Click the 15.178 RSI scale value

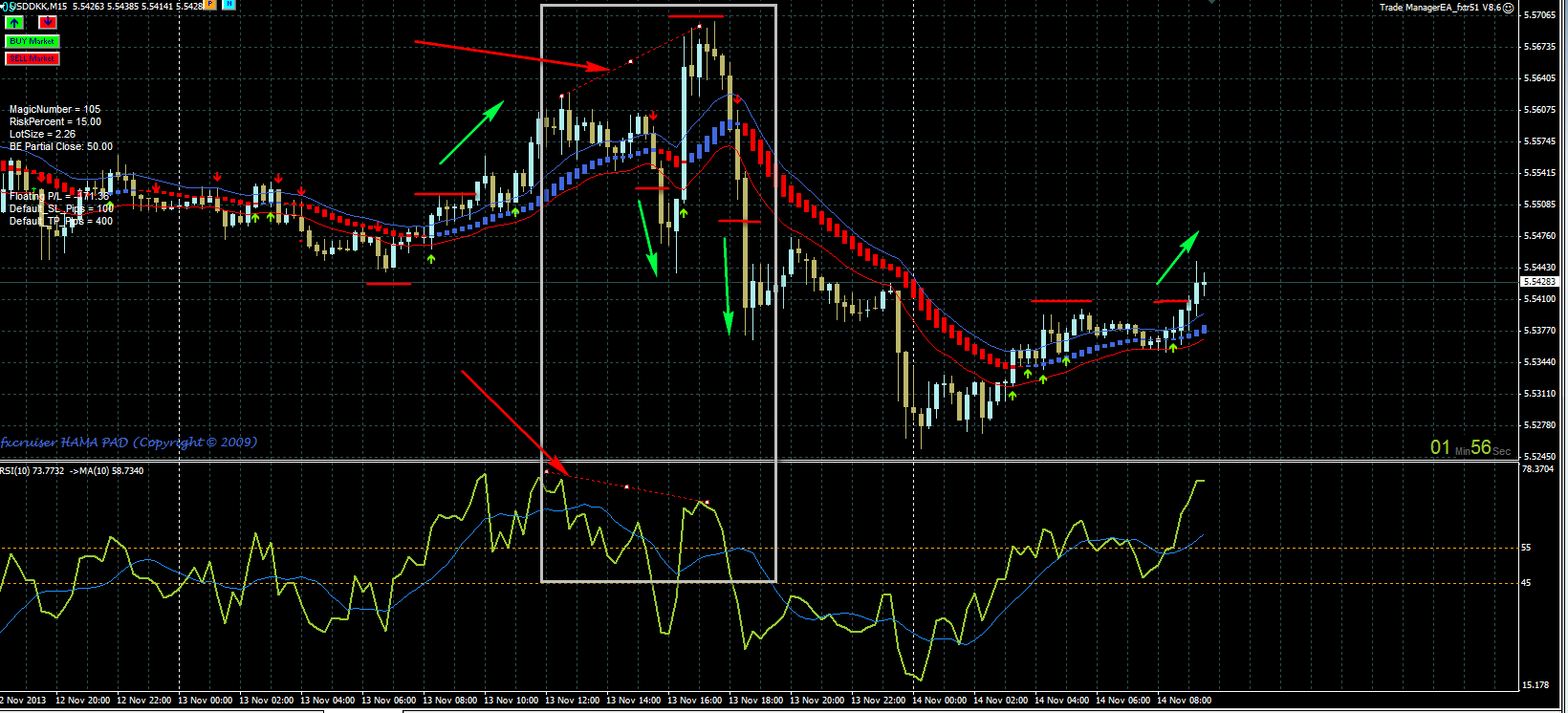click(x=1535, y=685)
